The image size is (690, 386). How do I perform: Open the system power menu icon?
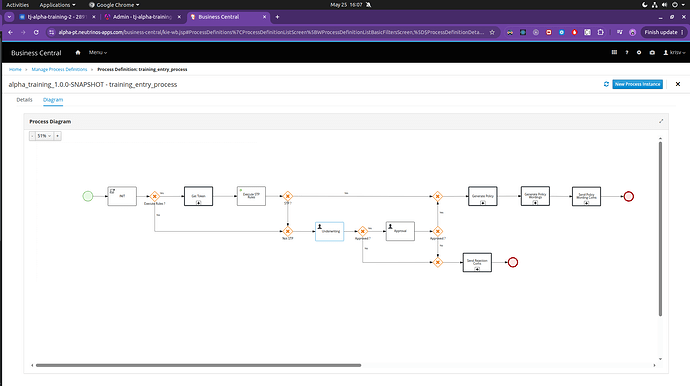pos(675,5)
